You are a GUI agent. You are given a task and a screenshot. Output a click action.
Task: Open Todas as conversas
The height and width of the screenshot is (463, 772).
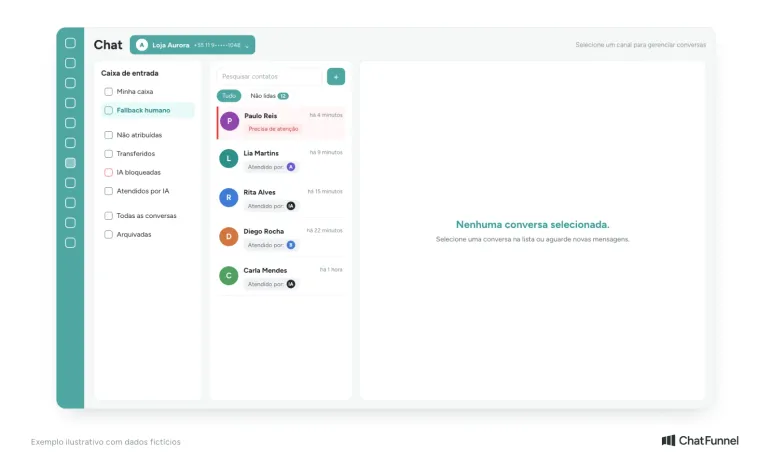pos(148,216)
